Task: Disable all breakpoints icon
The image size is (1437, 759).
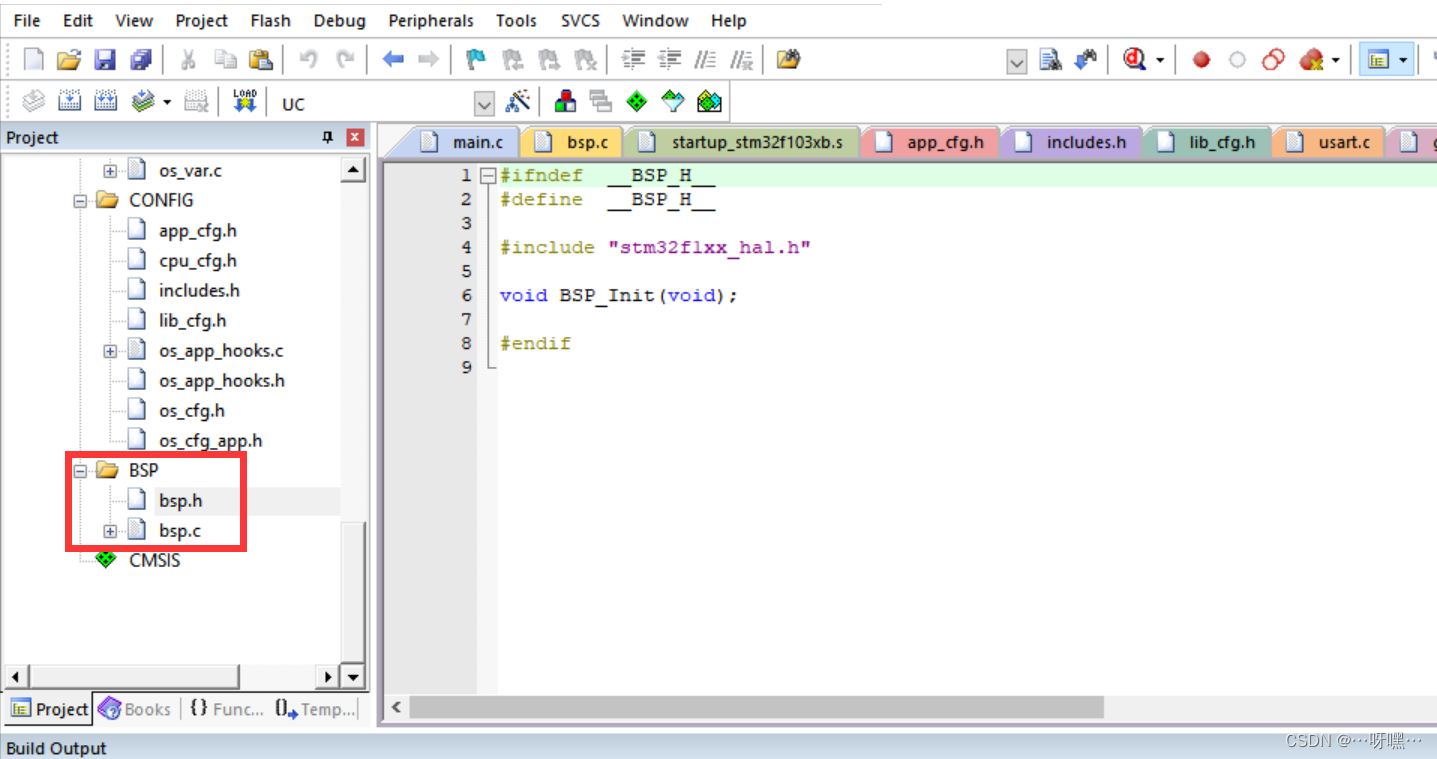Action: coord(1273,60)
